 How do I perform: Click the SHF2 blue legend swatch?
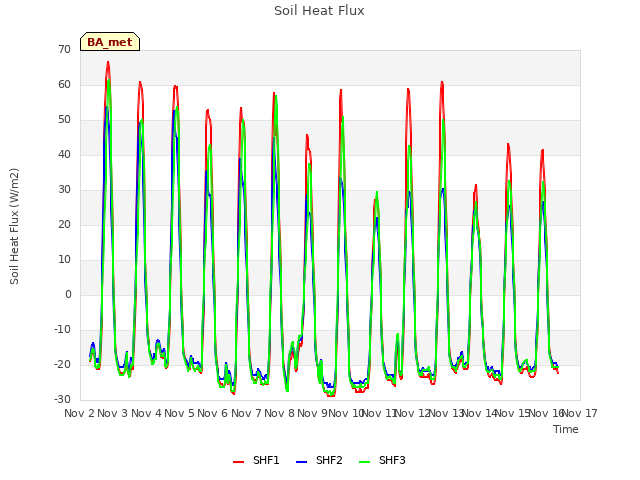pyautogui.click(x=301, y=462)
